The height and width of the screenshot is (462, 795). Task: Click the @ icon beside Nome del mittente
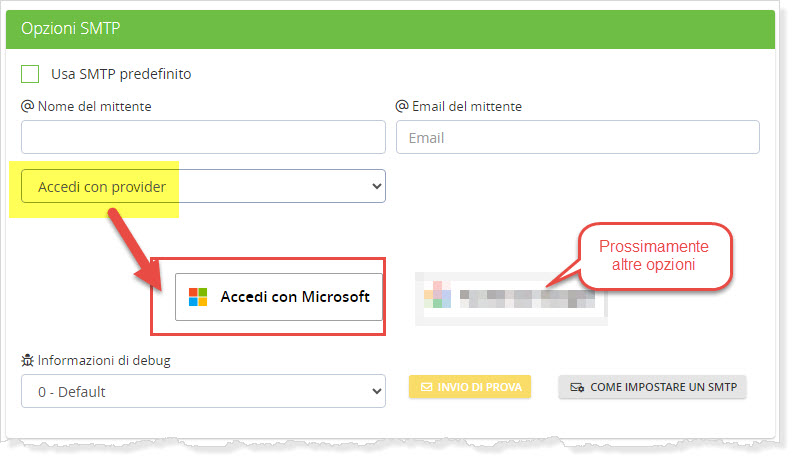(x=27, y=106)
